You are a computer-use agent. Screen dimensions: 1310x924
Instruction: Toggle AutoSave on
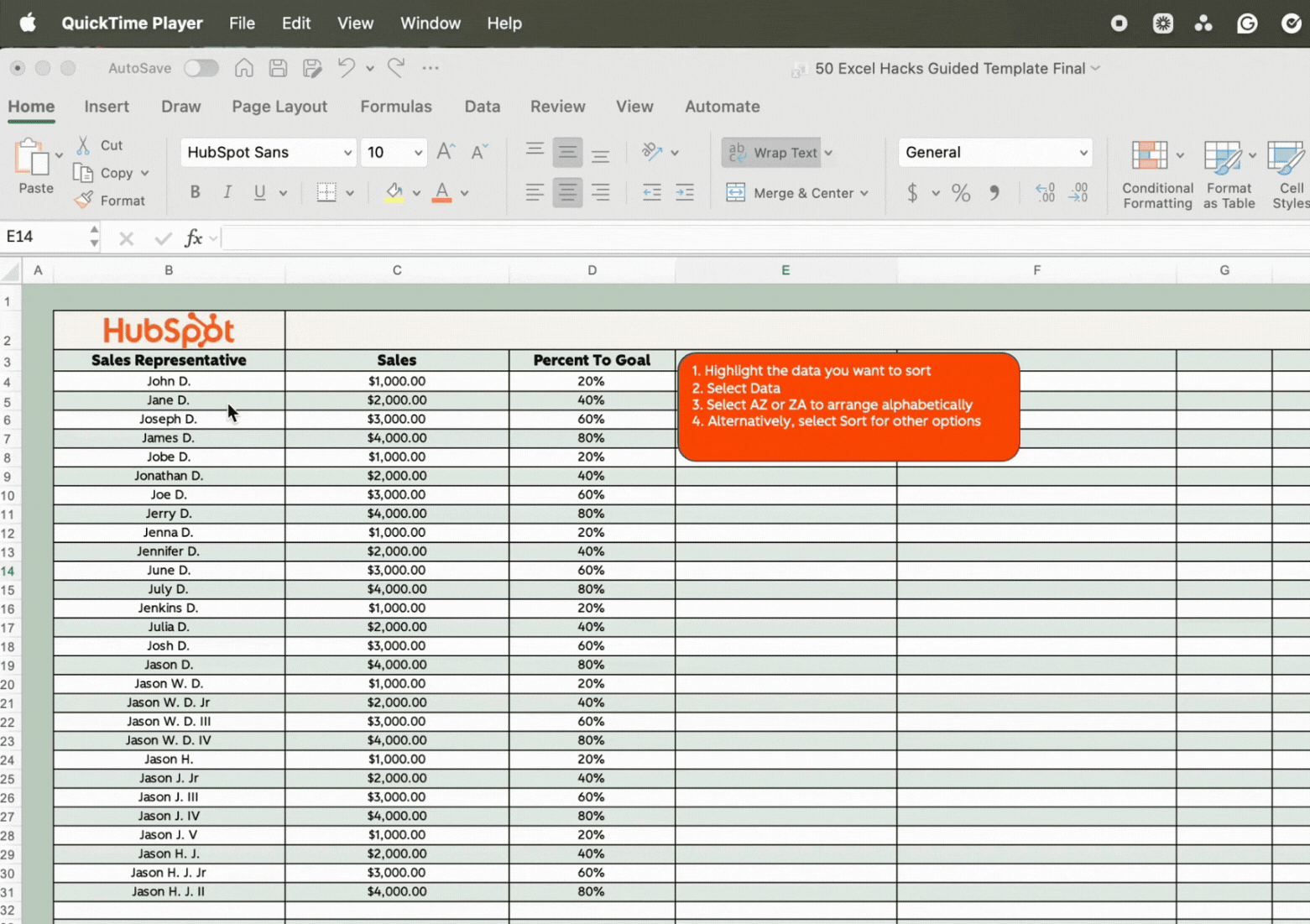(x=201, y=68)
